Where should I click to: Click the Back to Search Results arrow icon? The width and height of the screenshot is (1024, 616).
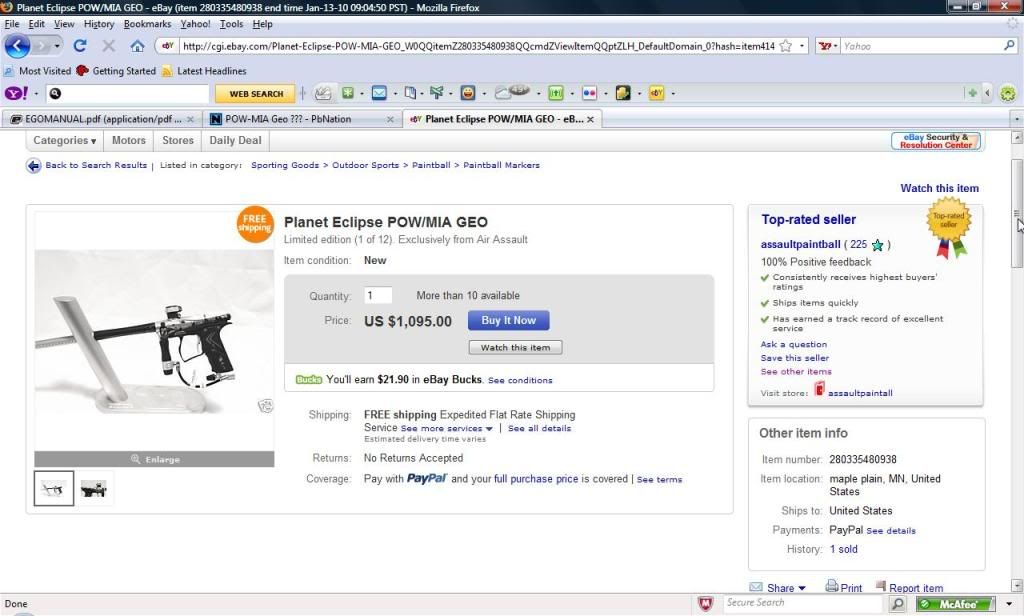[x=33, y=166]
